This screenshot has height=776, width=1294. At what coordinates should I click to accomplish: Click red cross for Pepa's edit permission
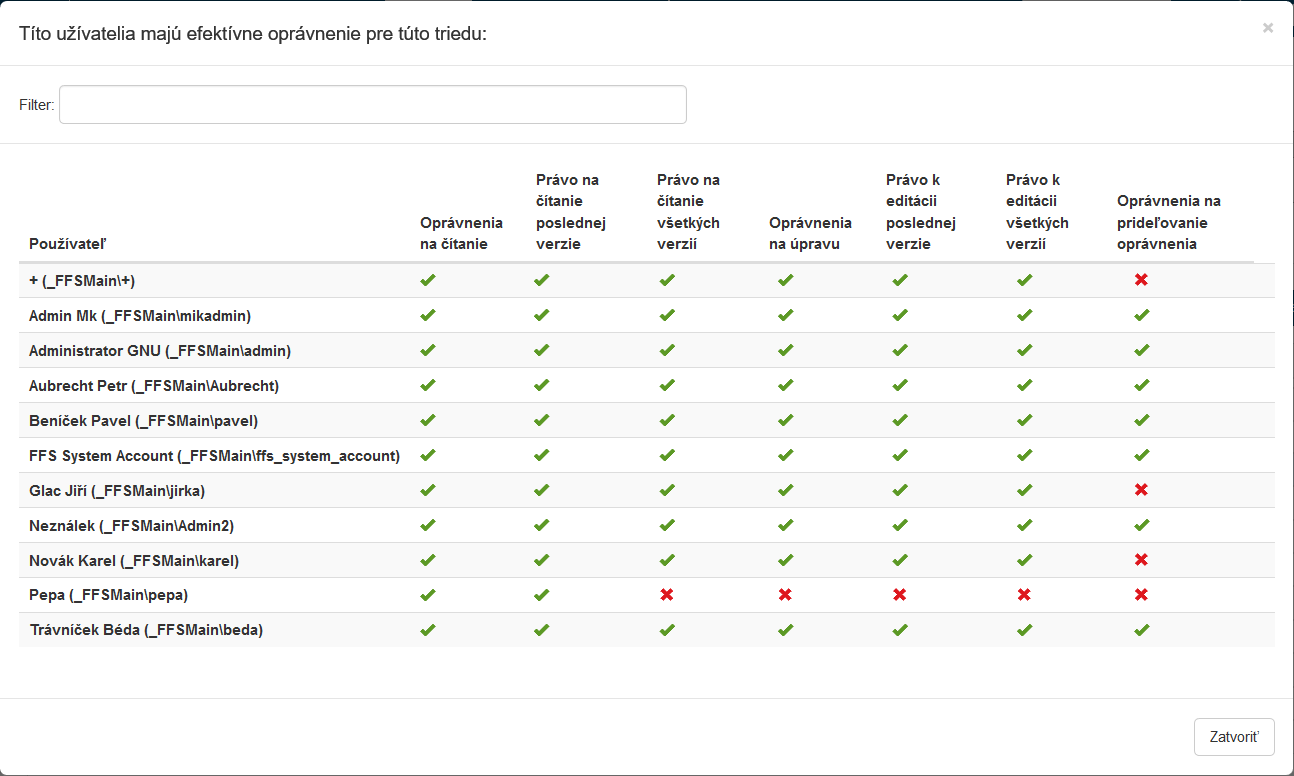pyautogui.click(x=785, y=595)
